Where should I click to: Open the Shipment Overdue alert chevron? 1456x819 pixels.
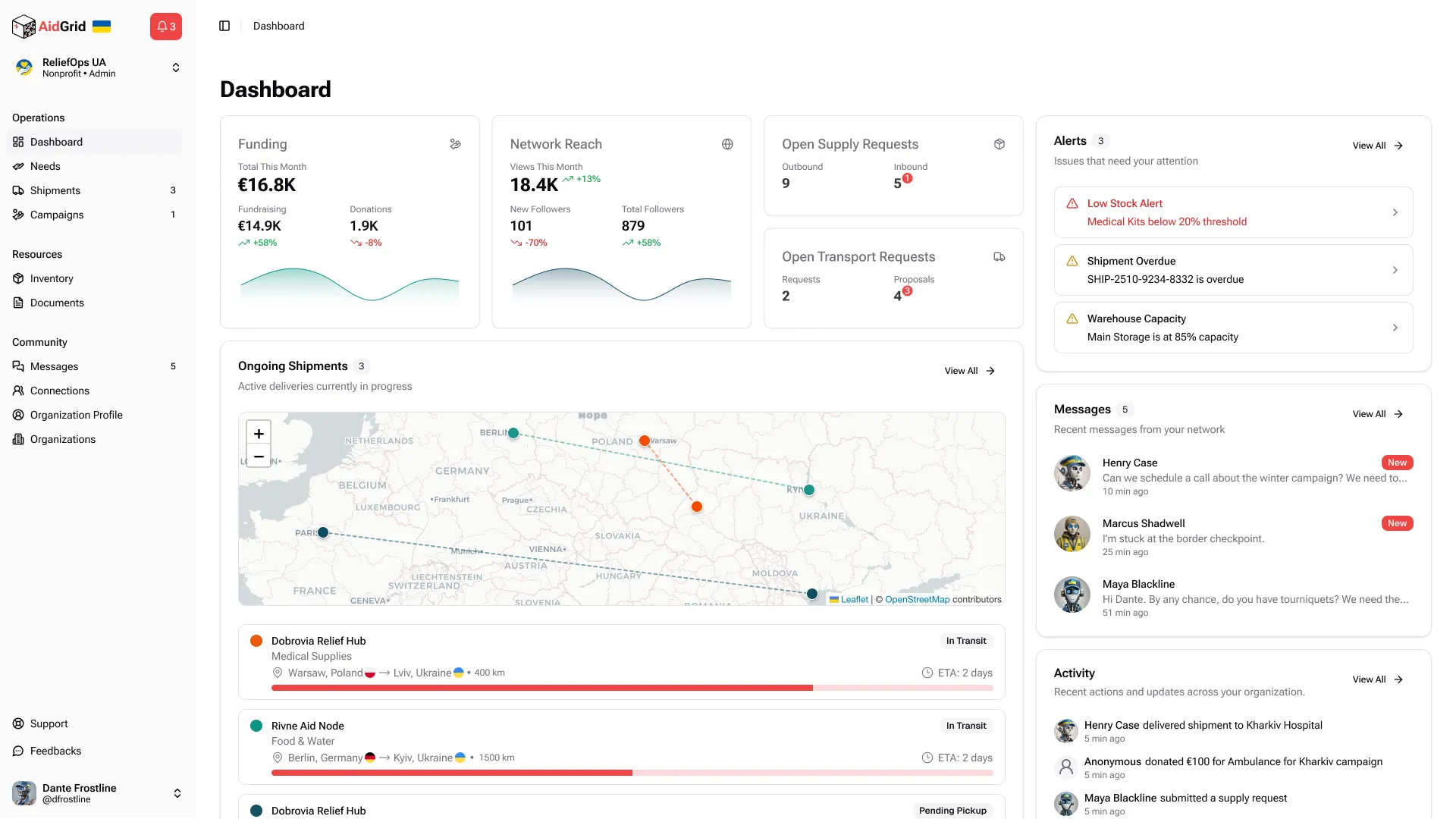click(1395, 270)
